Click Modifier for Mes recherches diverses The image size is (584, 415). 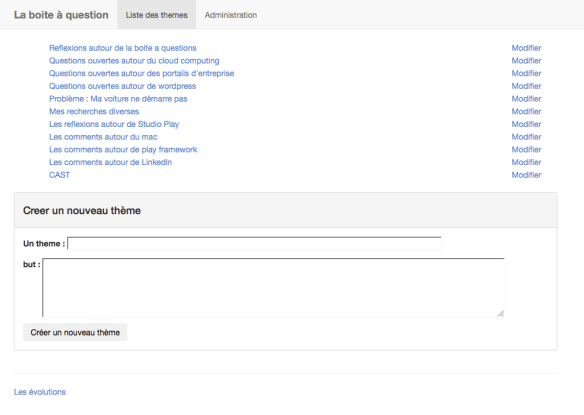pyautogui.click(x=526, y=111)
